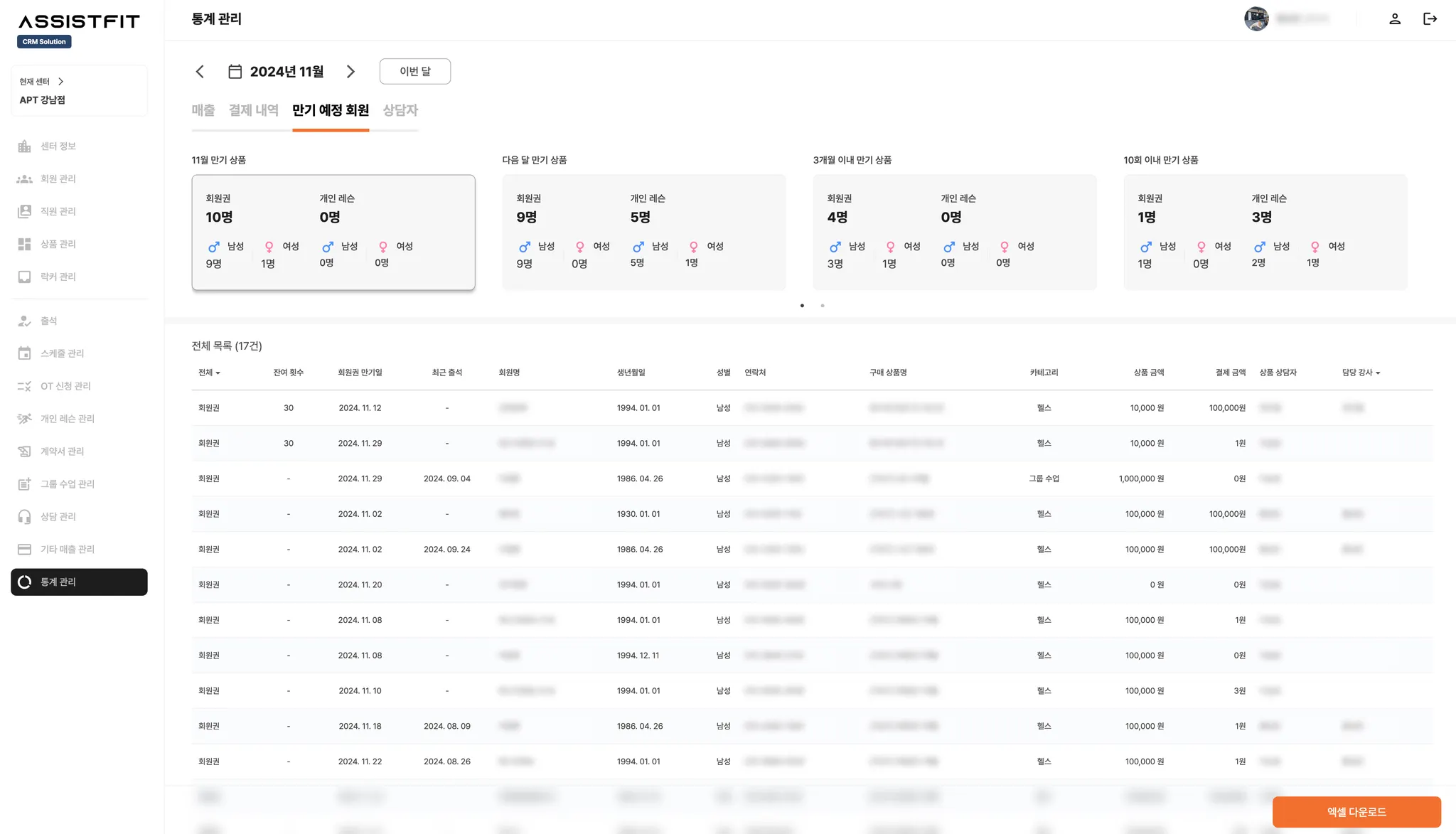
Task: Switch to the 상담자 tab
Action: click(400, 110)
